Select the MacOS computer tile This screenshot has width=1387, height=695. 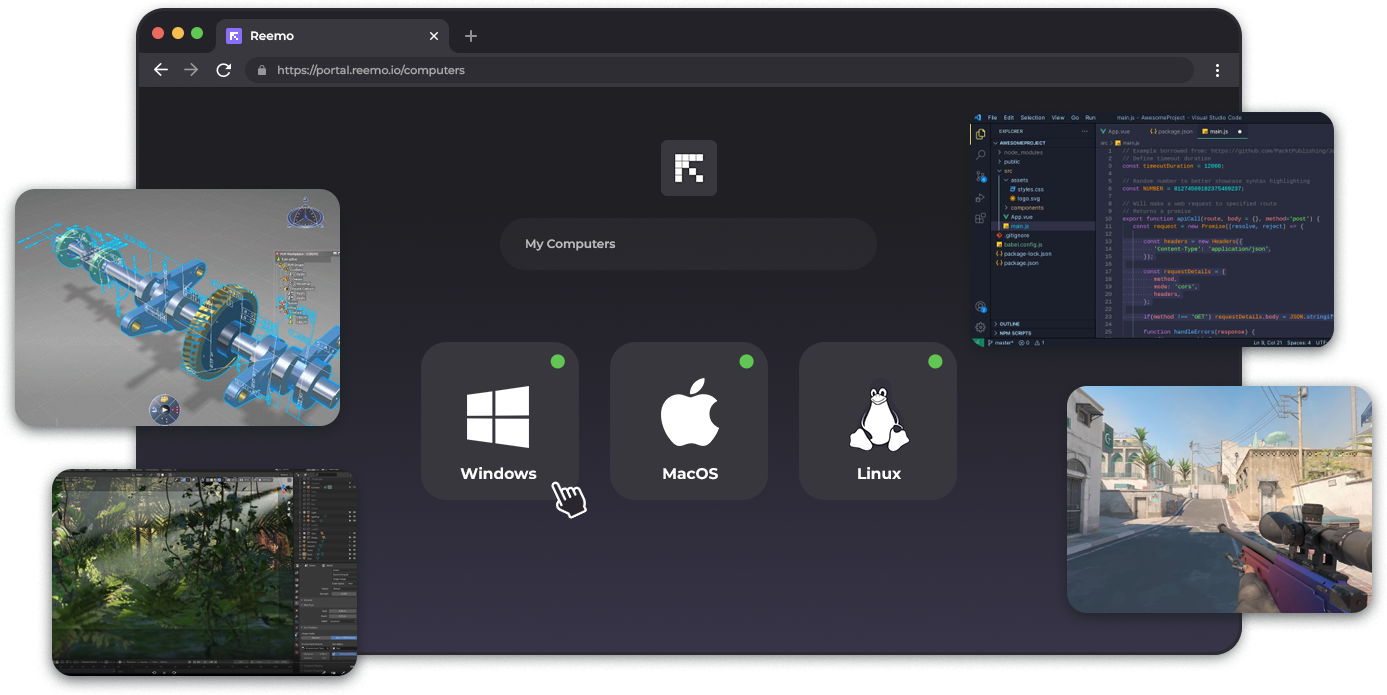(x=689, y=421)
